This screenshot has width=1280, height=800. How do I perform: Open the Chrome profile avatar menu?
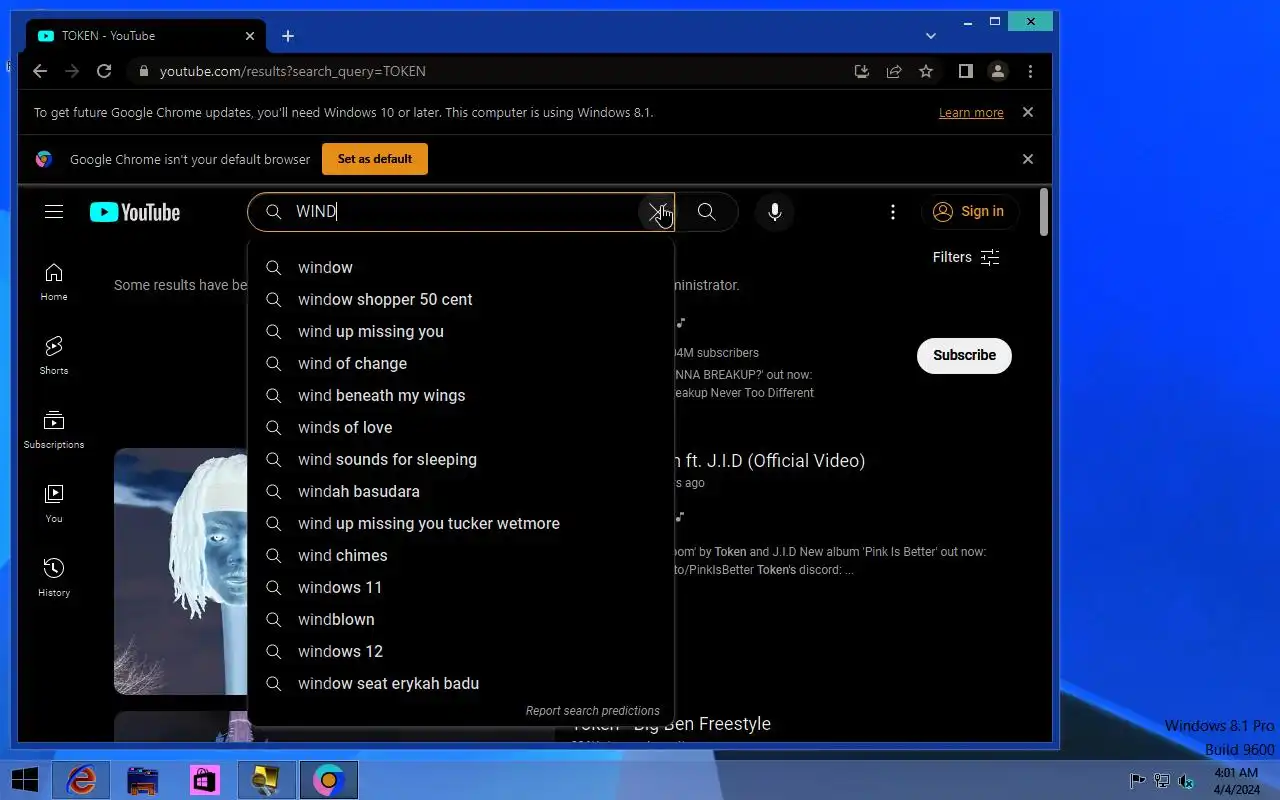pyautogui.click(x=998, y=71)
